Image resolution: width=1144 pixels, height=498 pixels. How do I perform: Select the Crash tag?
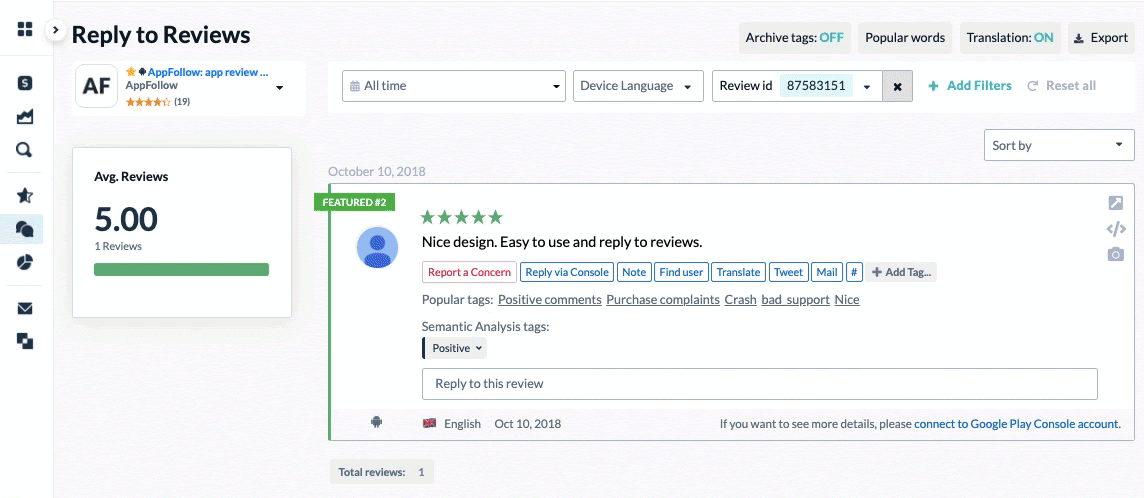(x=740, y=300)
